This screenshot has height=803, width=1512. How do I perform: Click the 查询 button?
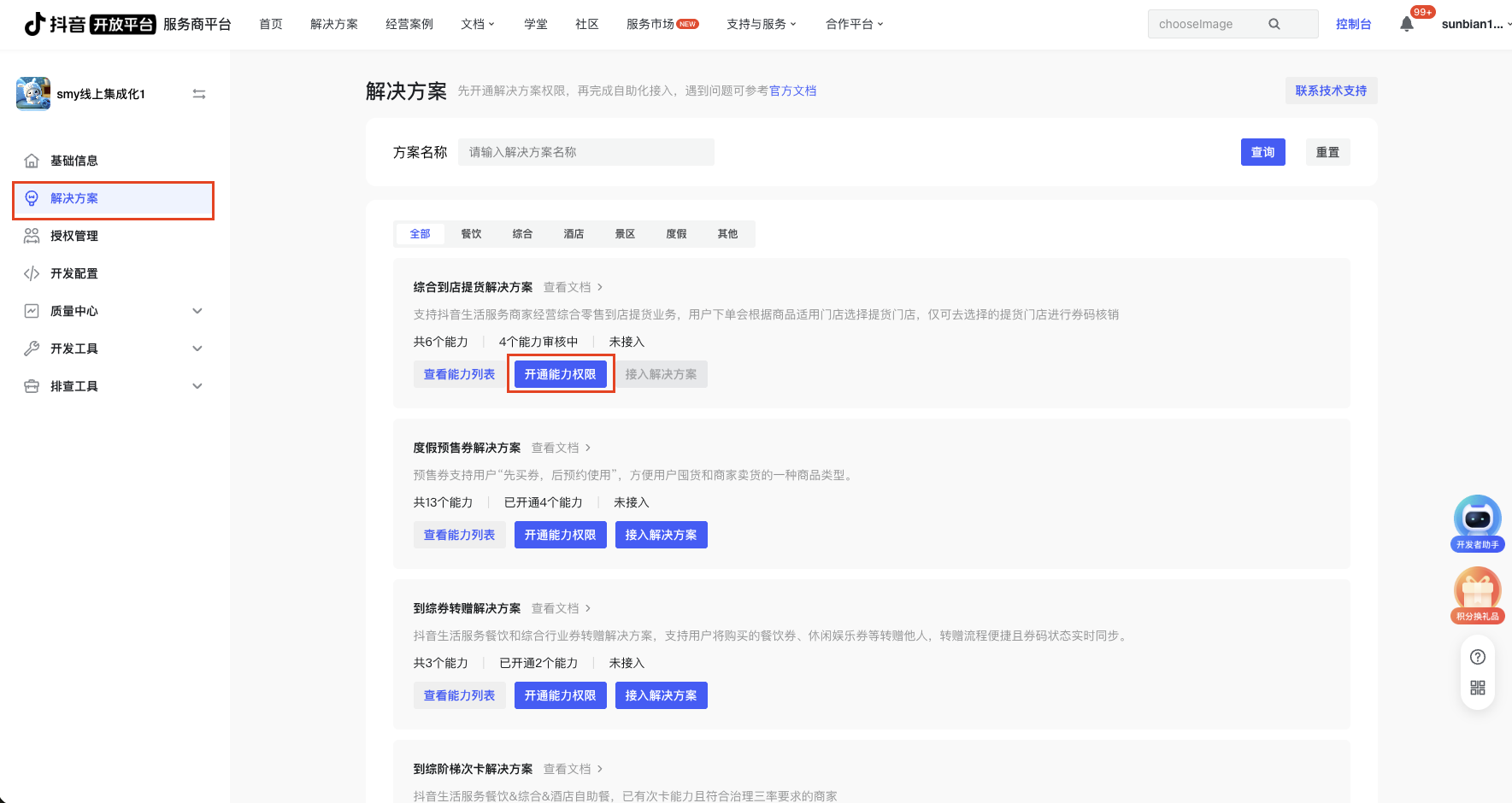pyautogui.click(x=1262, y=152)
